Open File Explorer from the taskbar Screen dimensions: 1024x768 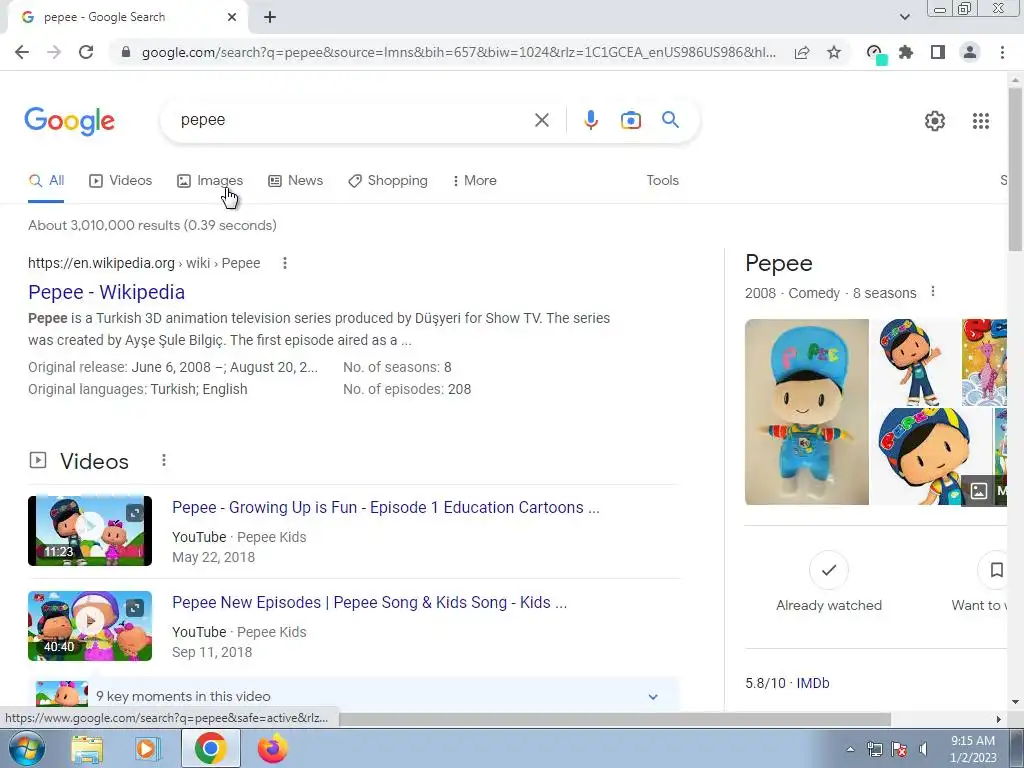(x=87, y=749)
